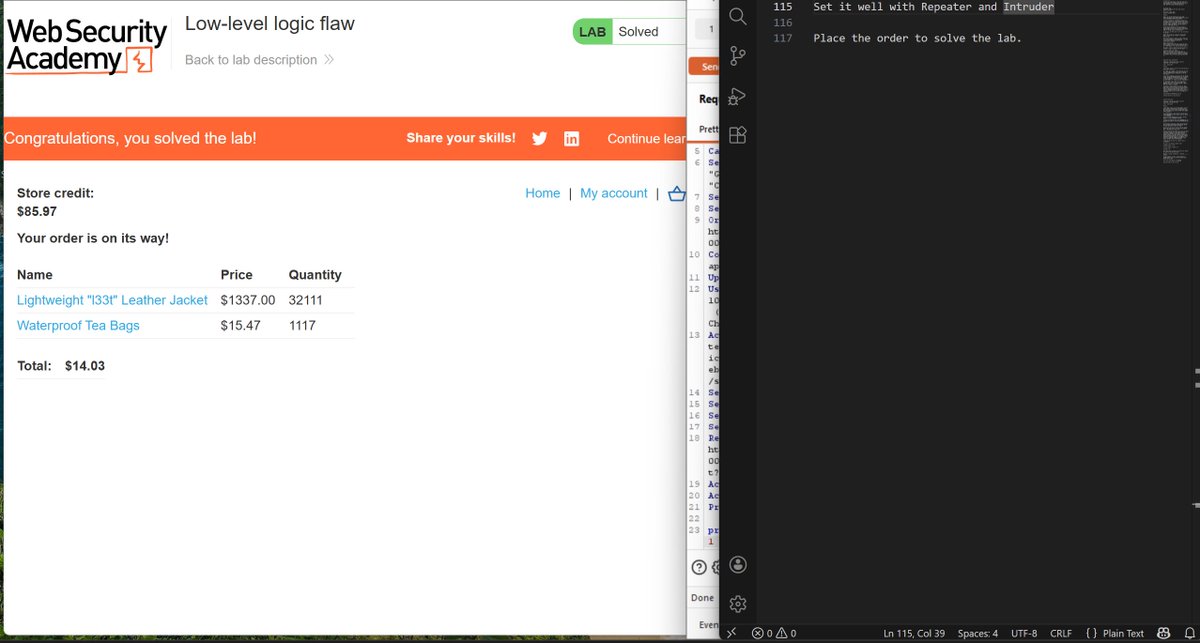Screen dimensions: 1200x643
Task: Select the Pretty tab in Burp
Action: tap(709, 129)
